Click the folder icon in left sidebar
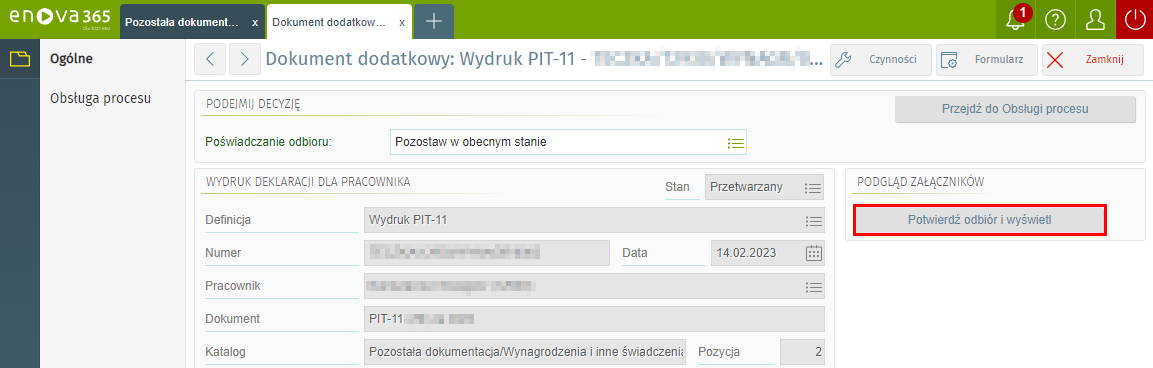1153x368 pixels. (x=20, y=59)
